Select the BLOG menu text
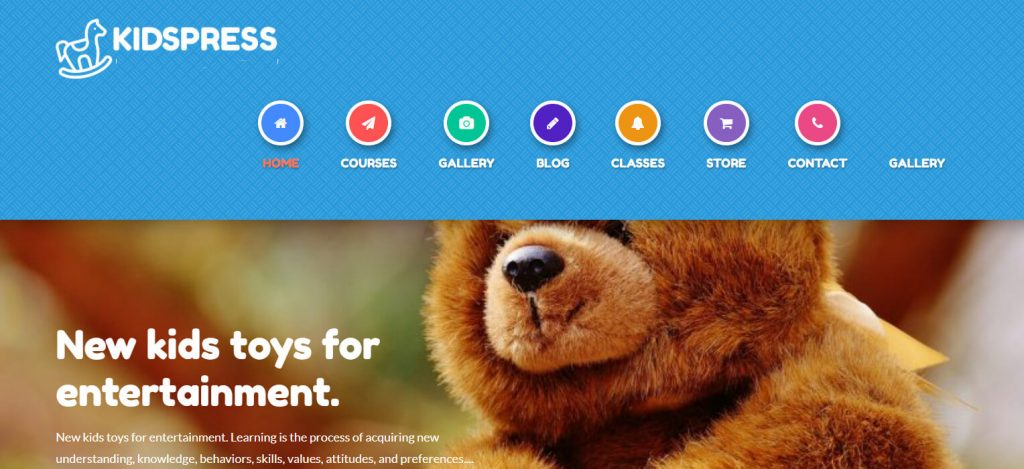The height and width of the screenshot is (469, 1024). point(552,163)
